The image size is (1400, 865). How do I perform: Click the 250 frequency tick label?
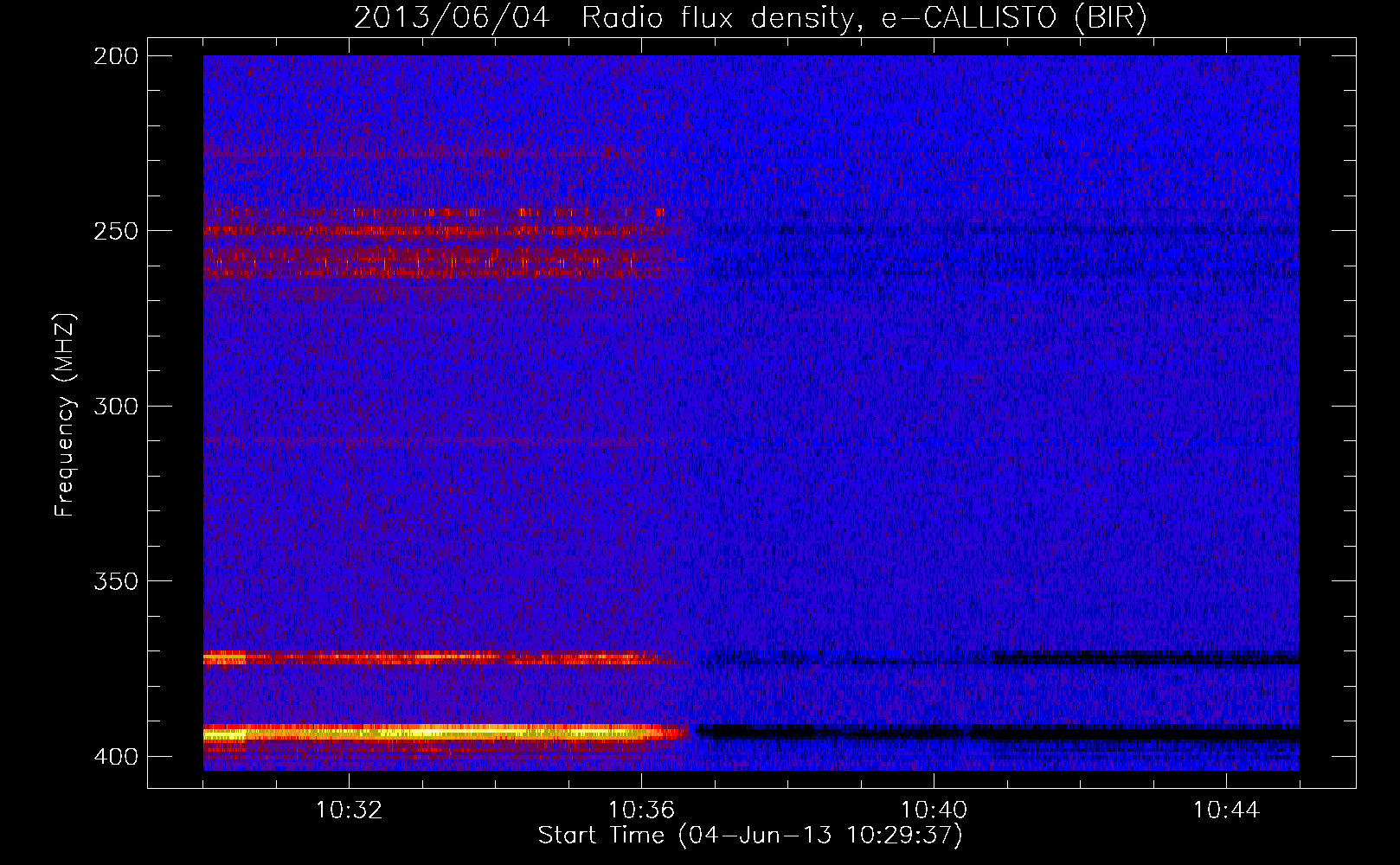(x=115, y=231)
